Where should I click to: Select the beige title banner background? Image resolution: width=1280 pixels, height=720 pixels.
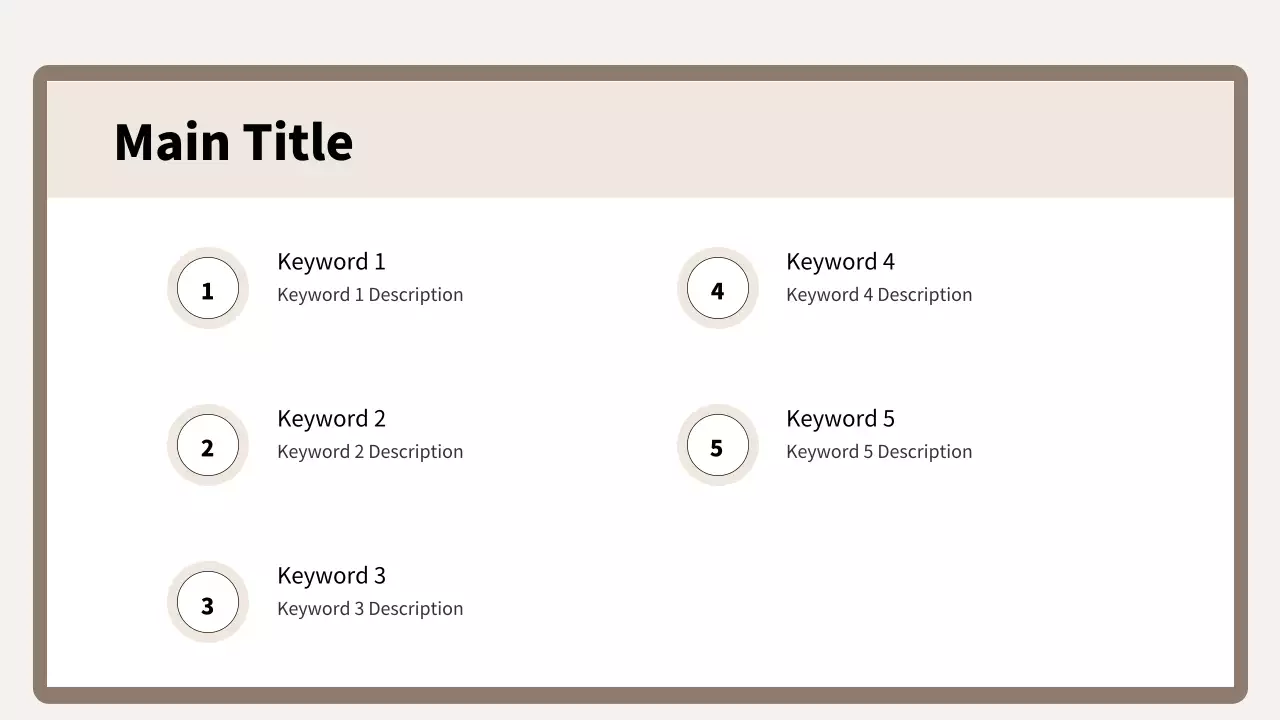click(800, 140)
